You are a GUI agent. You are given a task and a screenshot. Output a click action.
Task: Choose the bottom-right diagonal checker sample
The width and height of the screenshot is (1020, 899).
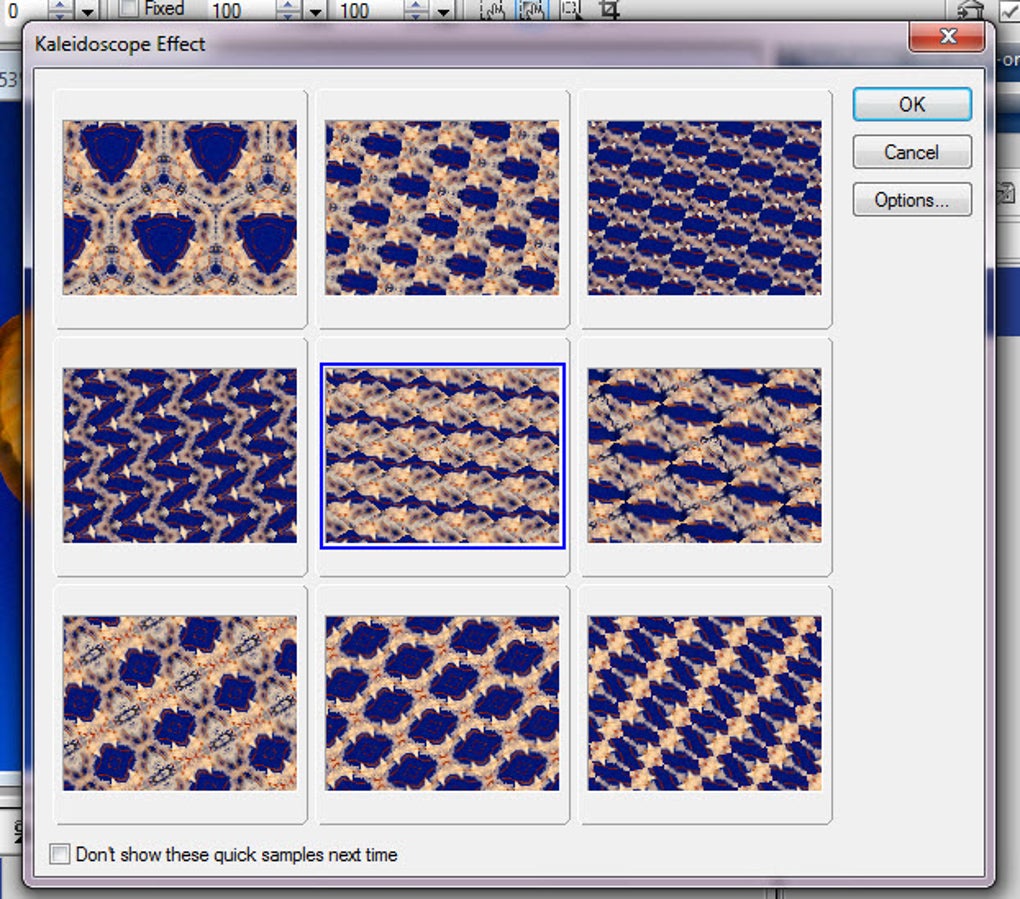705,703
